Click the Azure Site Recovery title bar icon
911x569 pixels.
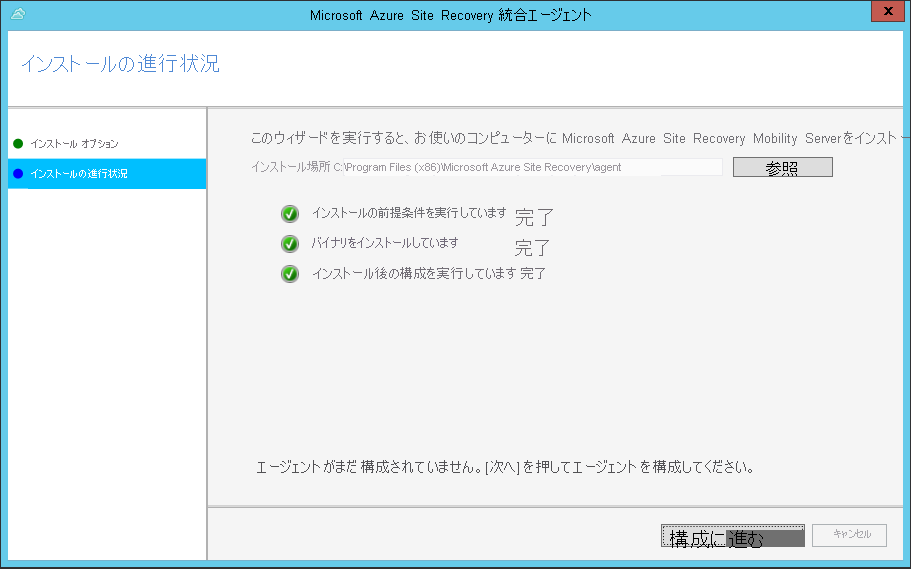(17, 14)
